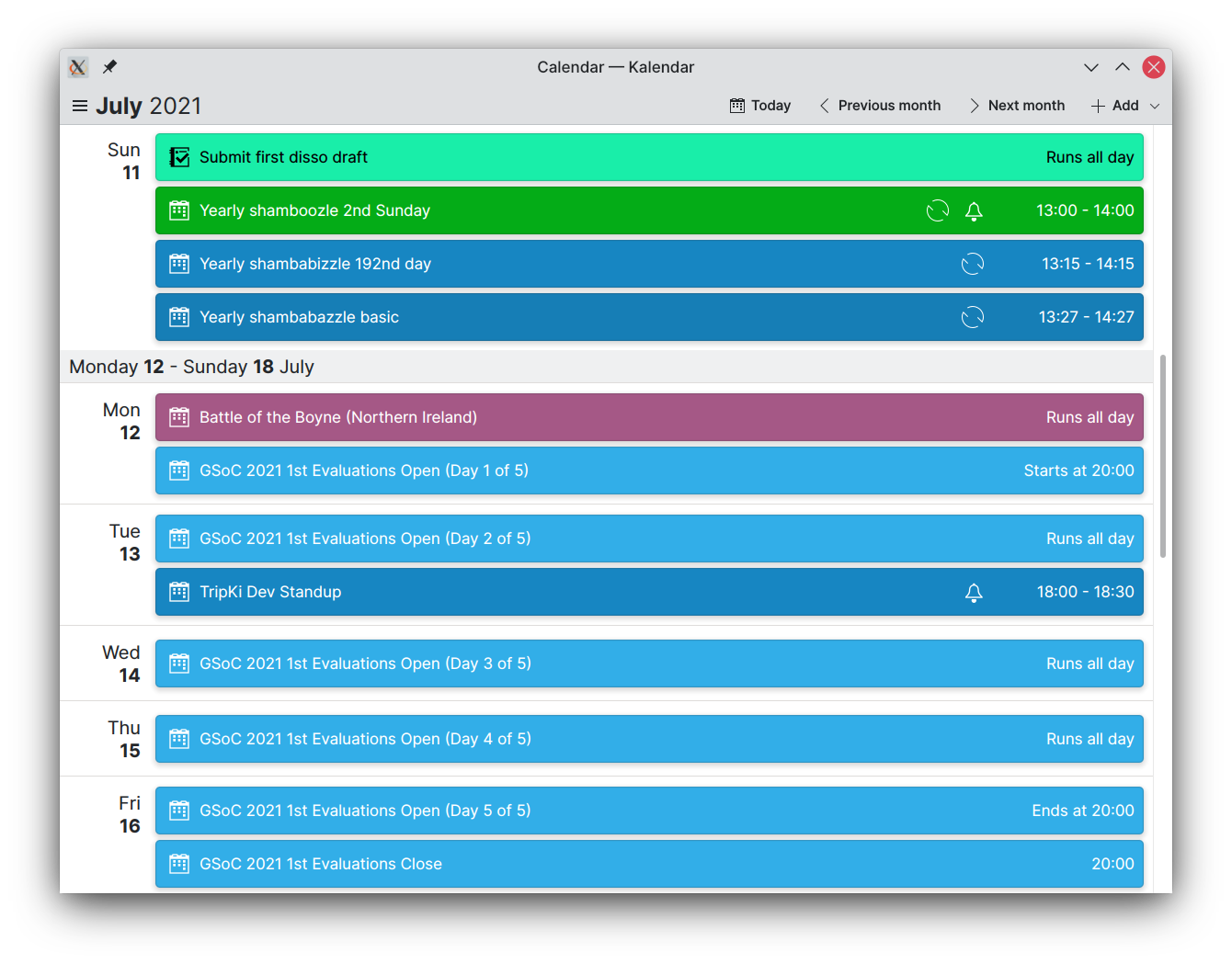Jump to Today
The height and width of the screenshot is (964, 1232).
pos(760,106)
